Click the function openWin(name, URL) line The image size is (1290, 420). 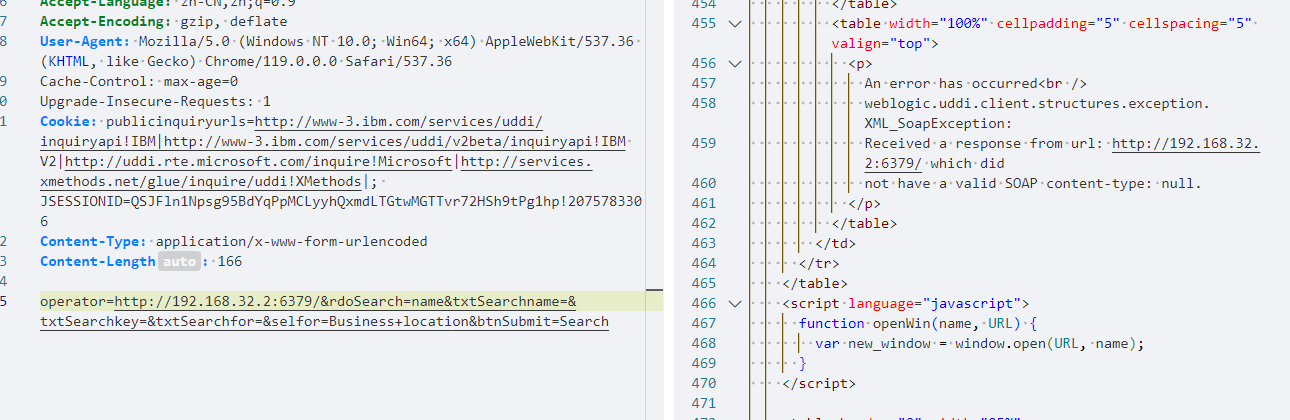point(918,323)
